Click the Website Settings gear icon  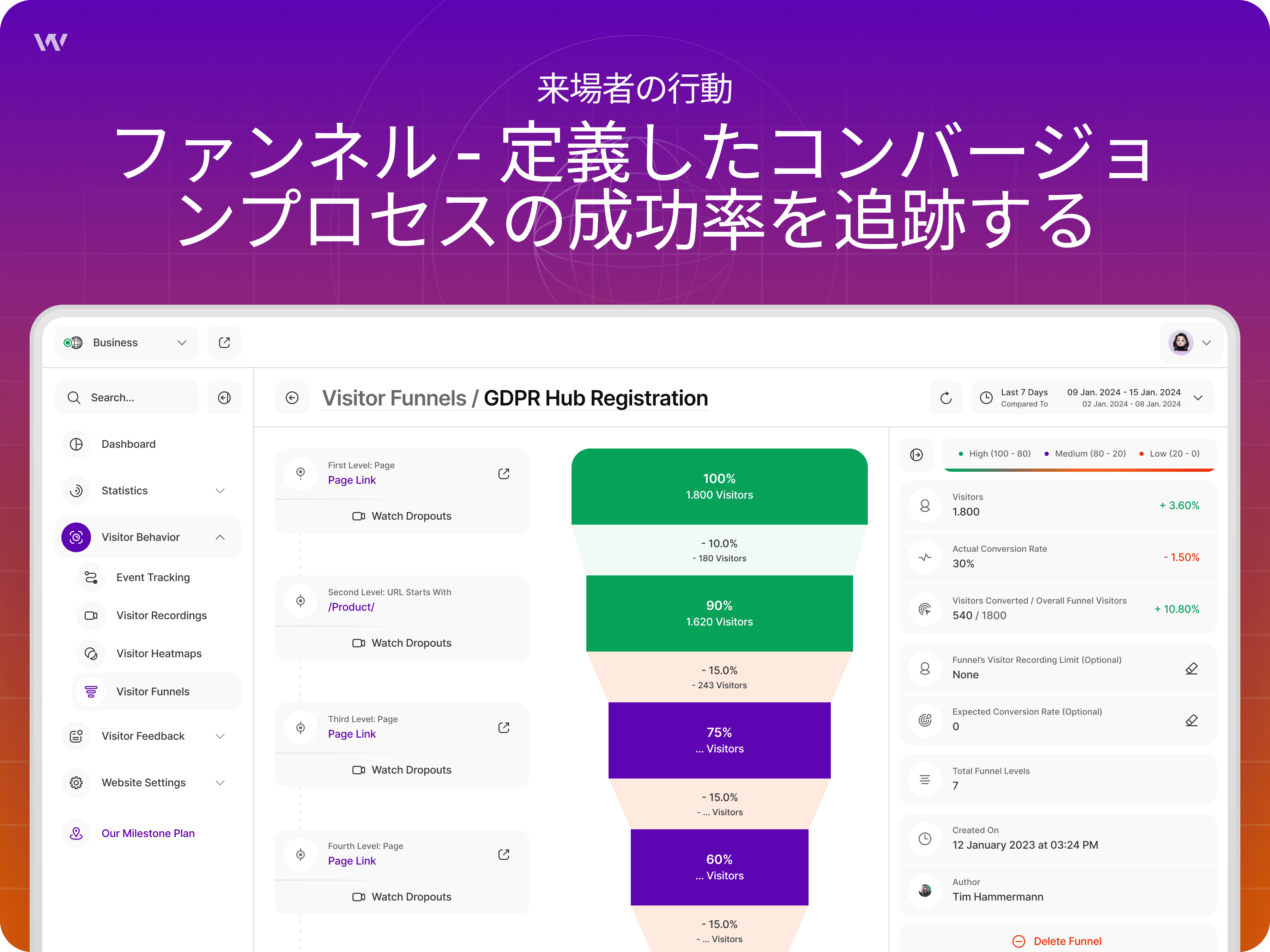pos(76,783)
